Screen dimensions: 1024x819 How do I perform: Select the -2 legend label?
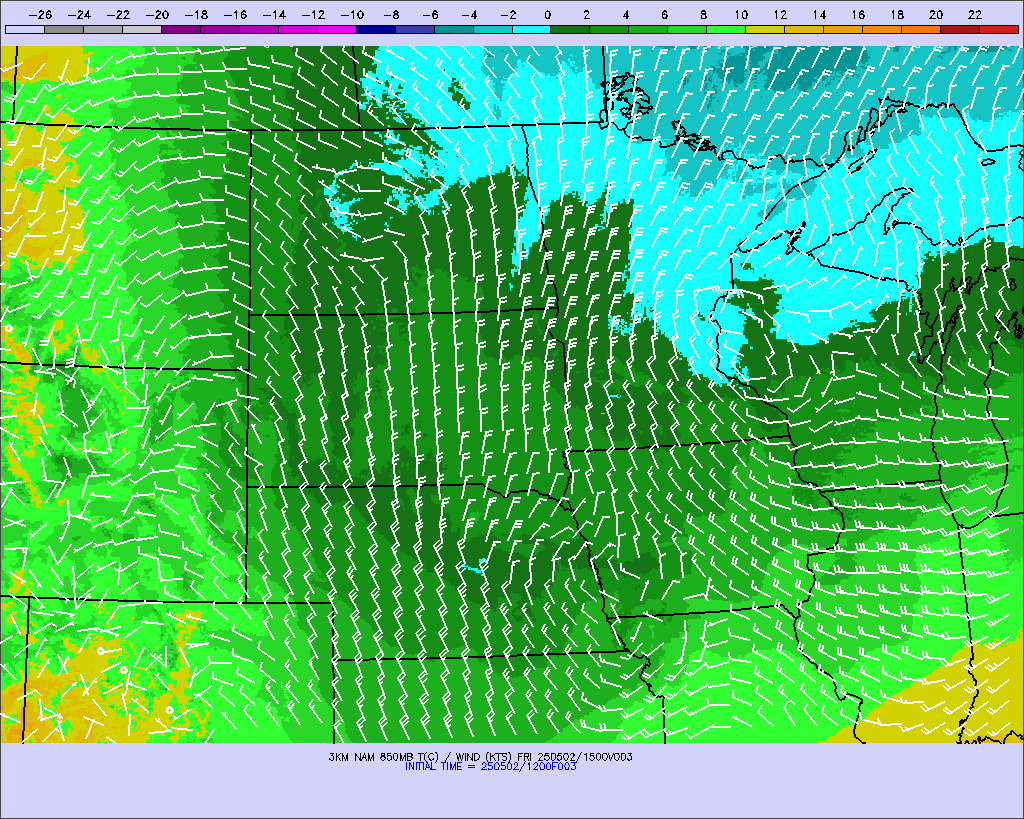point(508,14)
